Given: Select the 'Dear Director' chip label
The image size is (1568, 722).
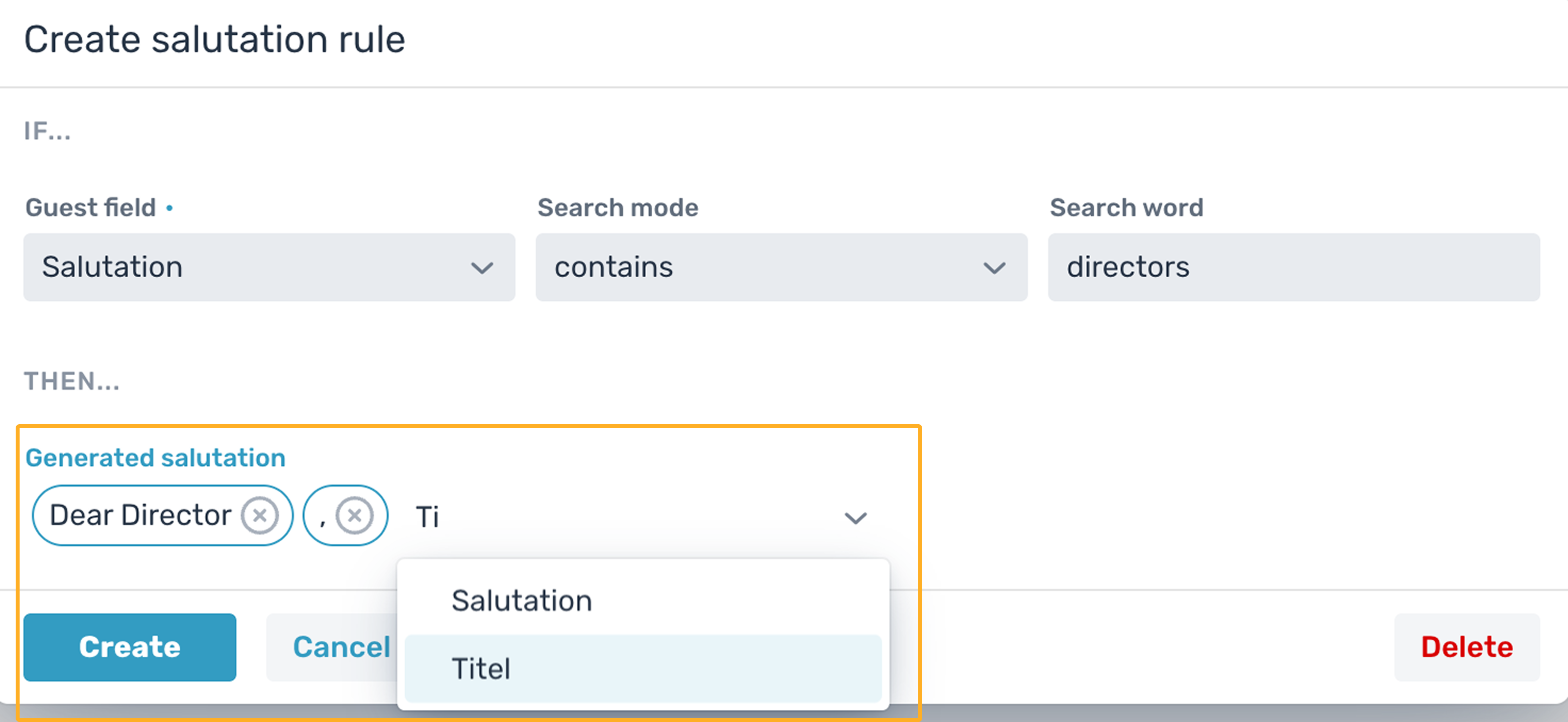Looking at the screenshot, I should pyautogui.click(x=141, y=515).
